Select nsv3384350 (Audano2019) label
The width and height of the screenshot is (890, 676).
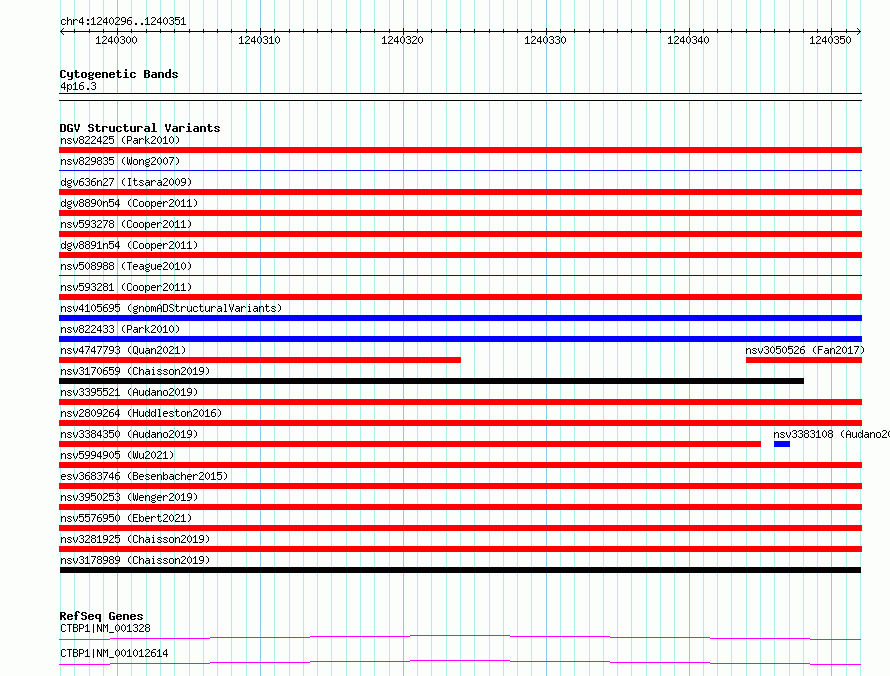tap(129, 434)
